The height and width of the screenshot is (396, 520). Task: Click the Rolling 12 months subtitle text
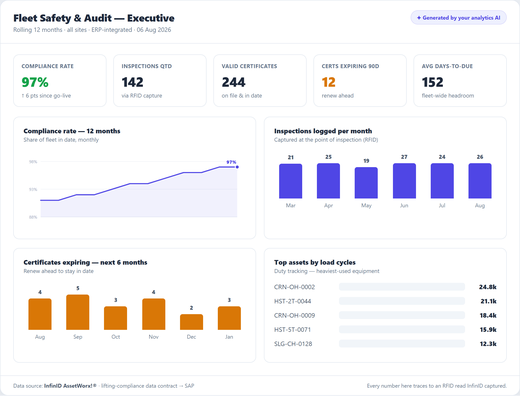point(92,30)
